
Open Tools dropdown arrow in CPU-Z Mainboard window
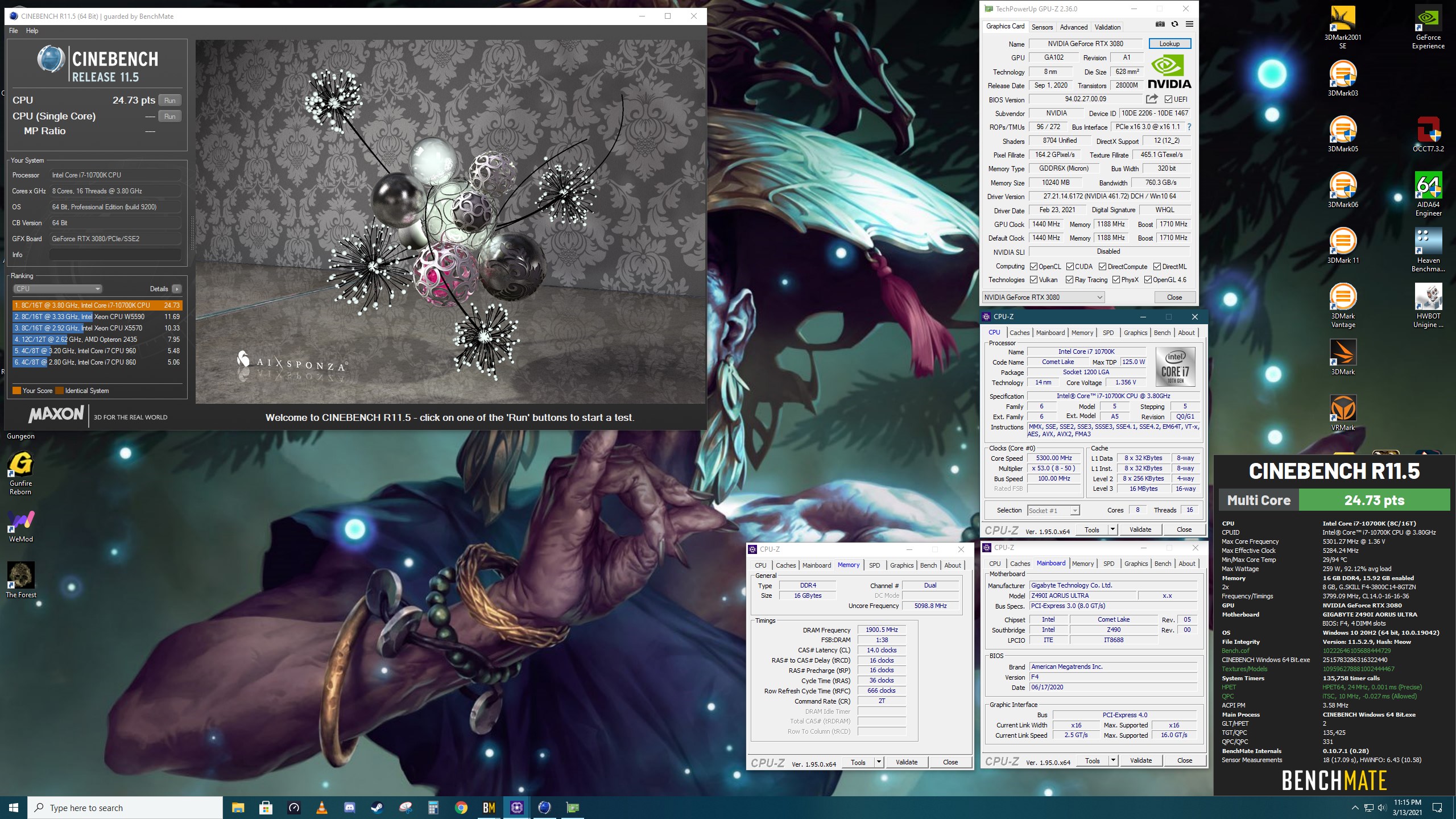tap(1113, 760)
